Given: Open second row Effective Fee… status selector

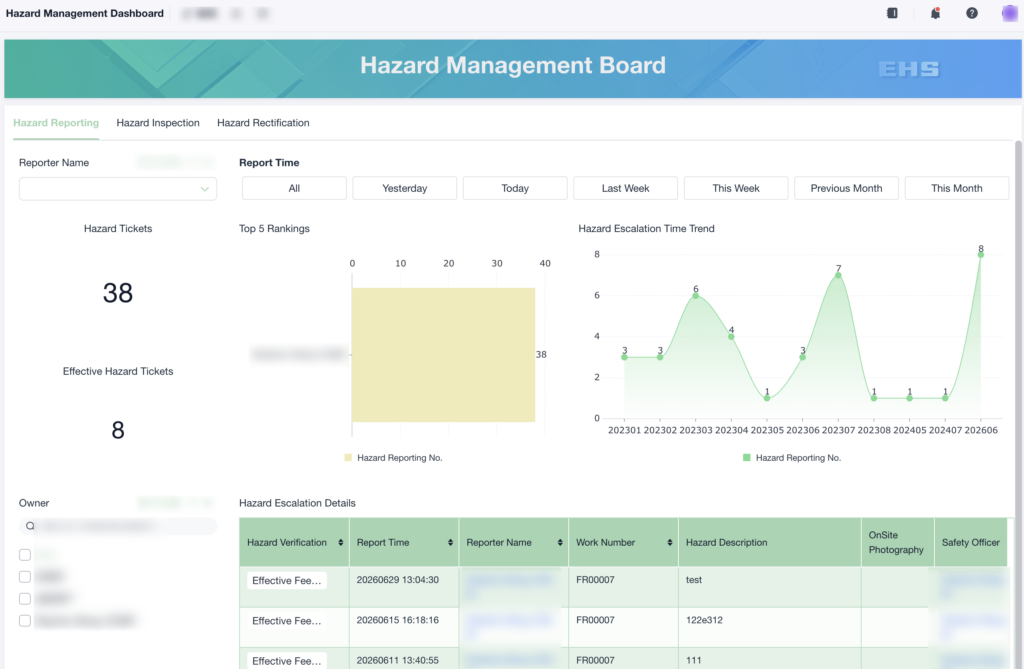Looking at the screenshot, I should click(x=287, y=621).
